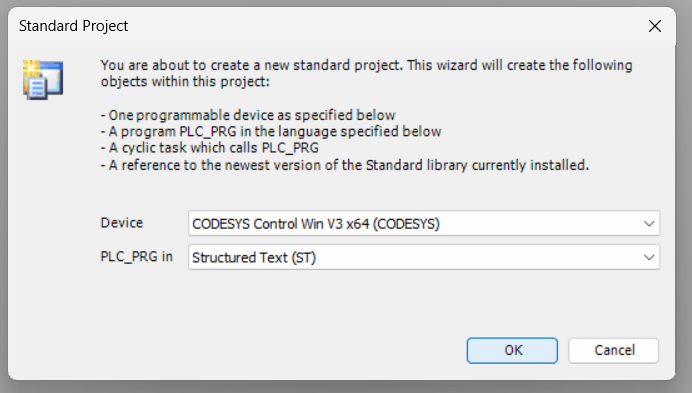
Task: Click the 'One programmable device as specified below' line
Action: point(248,115)
